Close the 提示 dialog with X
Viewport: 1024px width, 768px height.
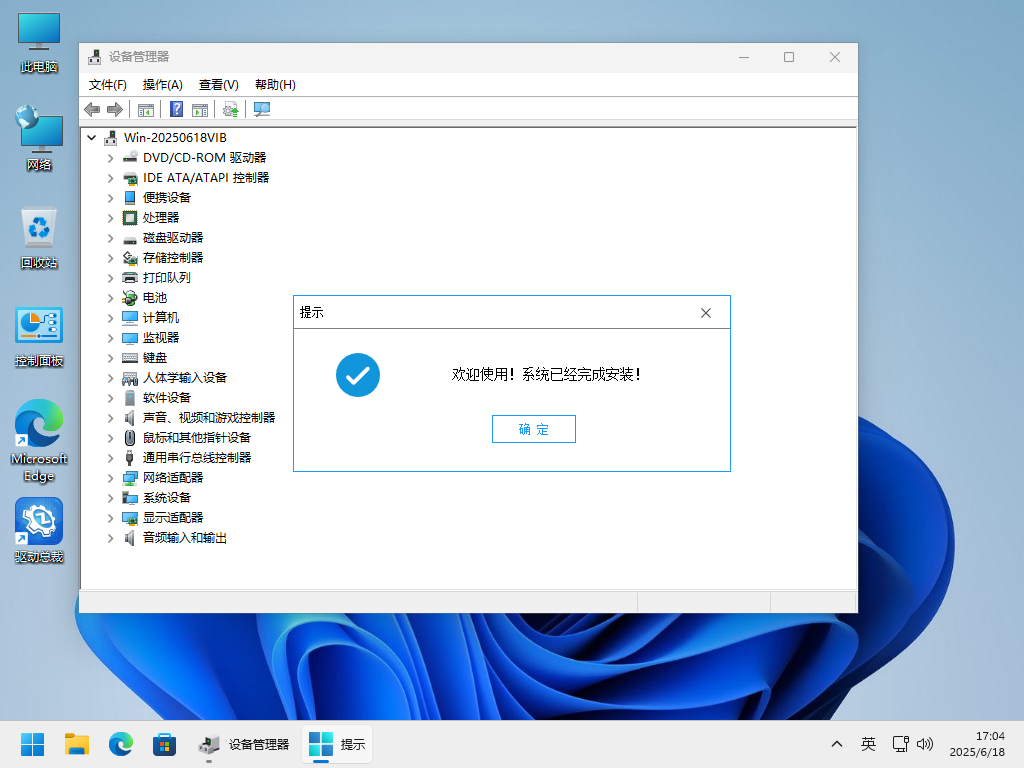(706, 313)
